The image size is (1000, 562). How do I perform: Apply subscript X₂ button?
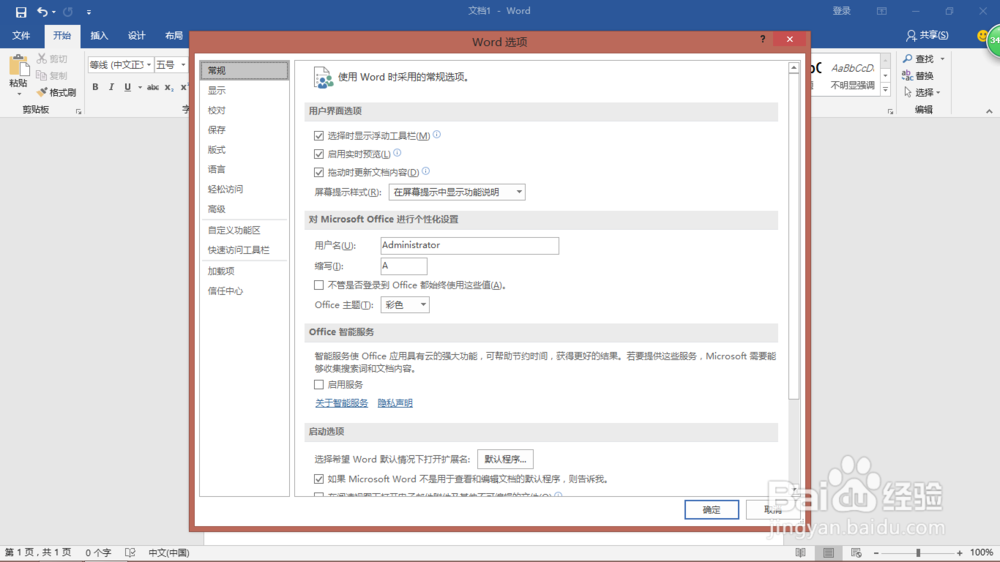click(x=168, y=87)
